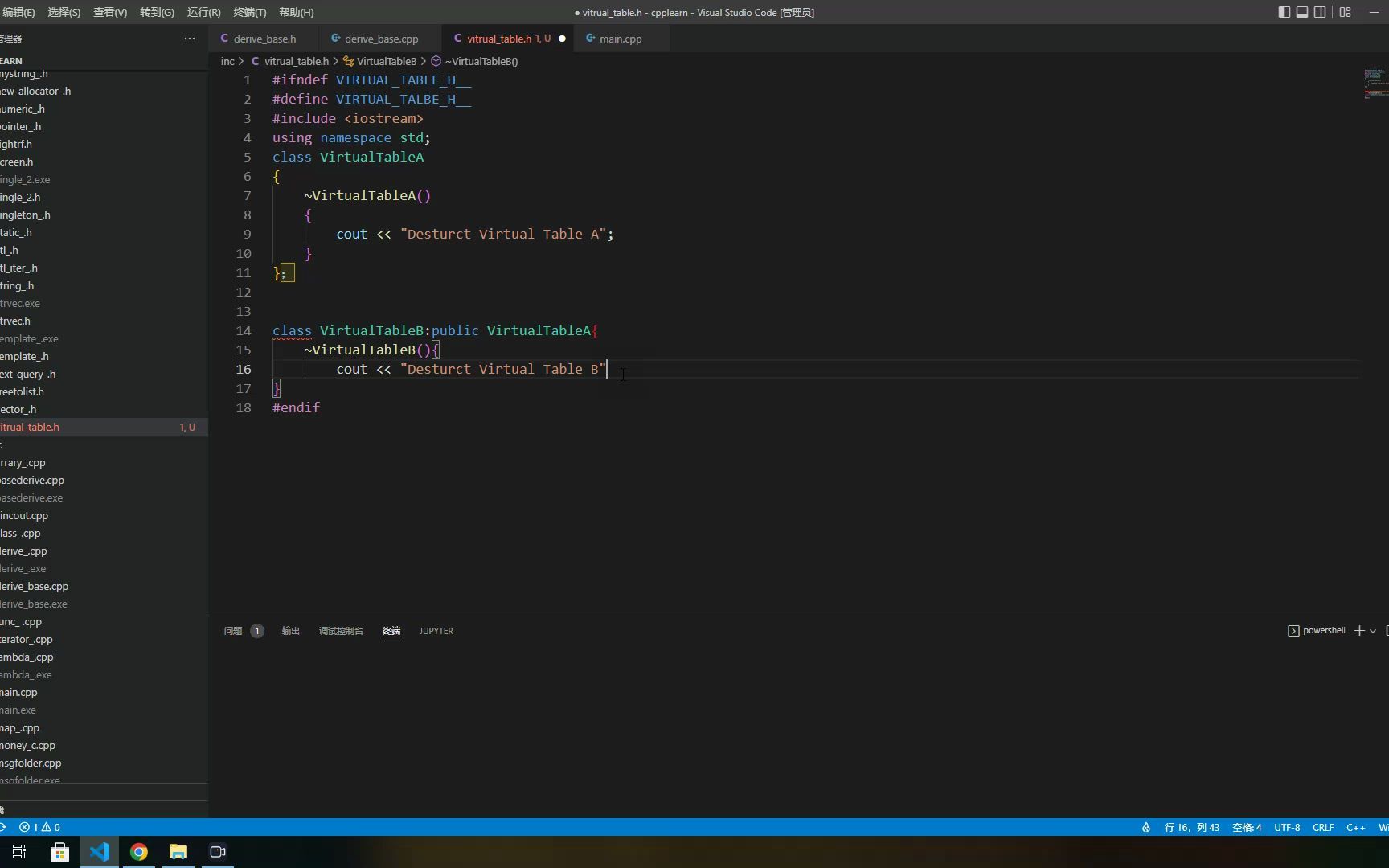Open basederive.cpp file in explorer
The width and height of the screenshot is (1389, 868).
104,480
